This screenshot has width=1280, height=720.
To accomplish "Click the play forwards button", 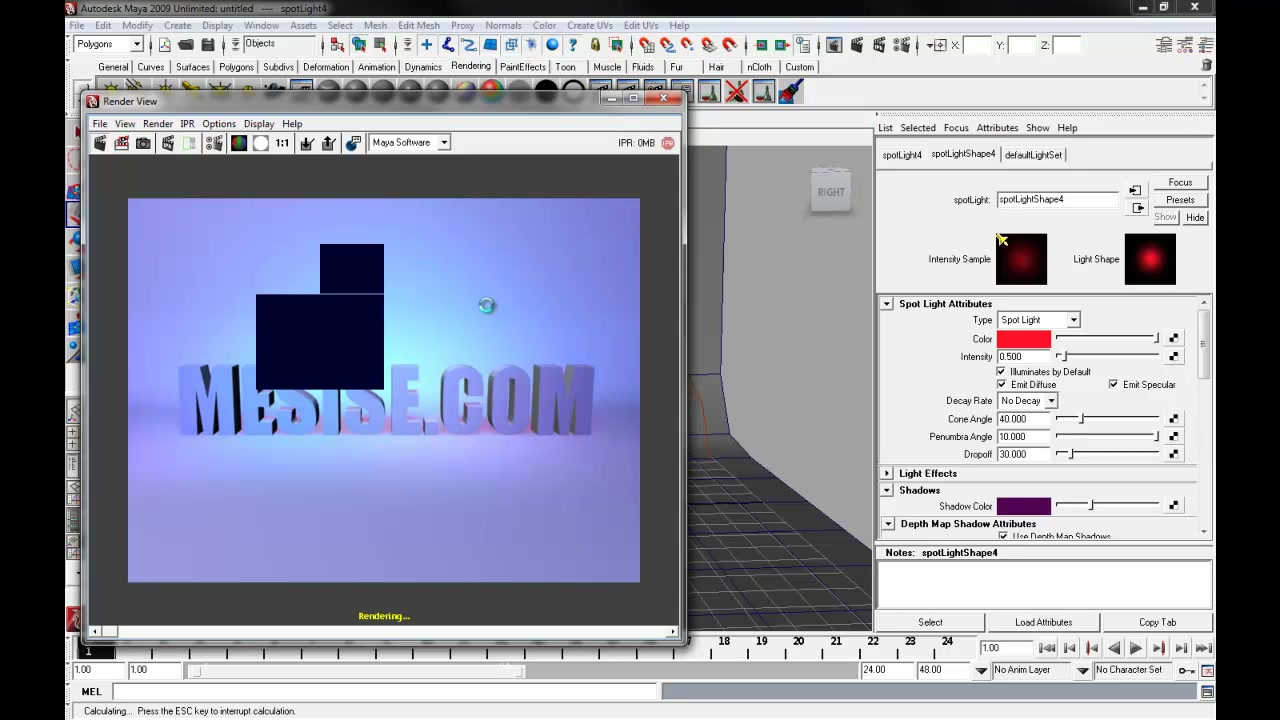I will [x=1135, y=649].
